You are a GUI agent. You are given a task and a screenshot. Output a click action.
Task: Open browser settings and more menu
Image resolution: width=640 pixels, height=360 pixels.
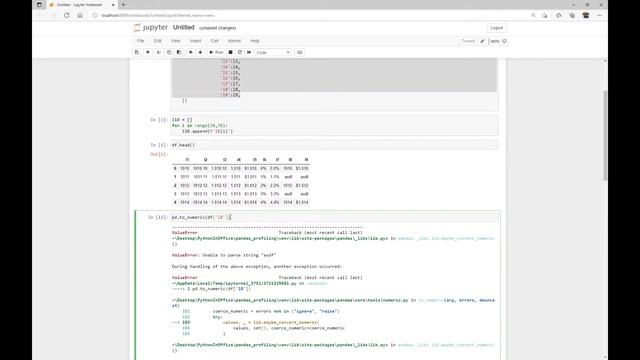[600, 15]
